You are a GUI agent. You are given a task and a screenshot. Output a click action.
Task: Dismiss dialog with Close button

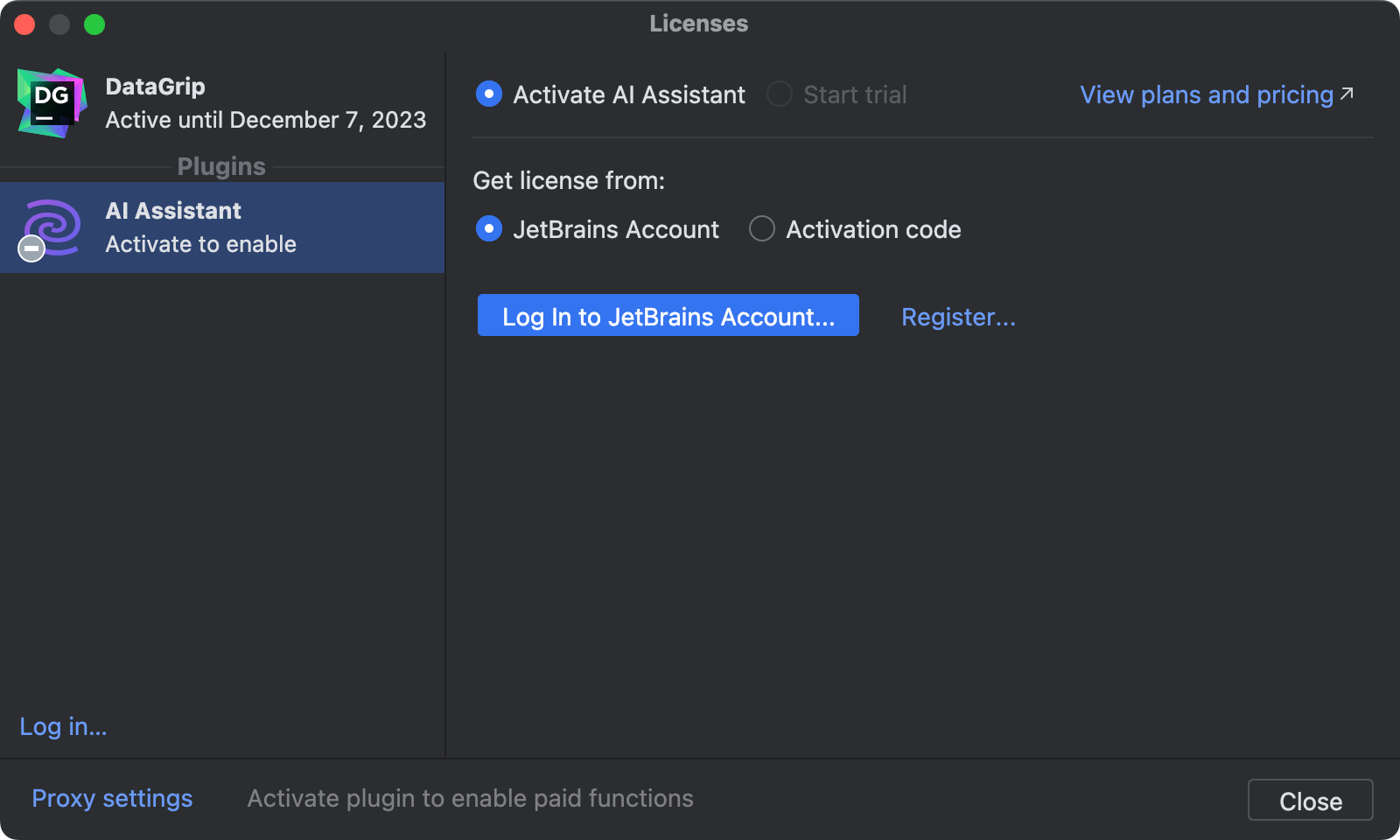coord(1309,799)
